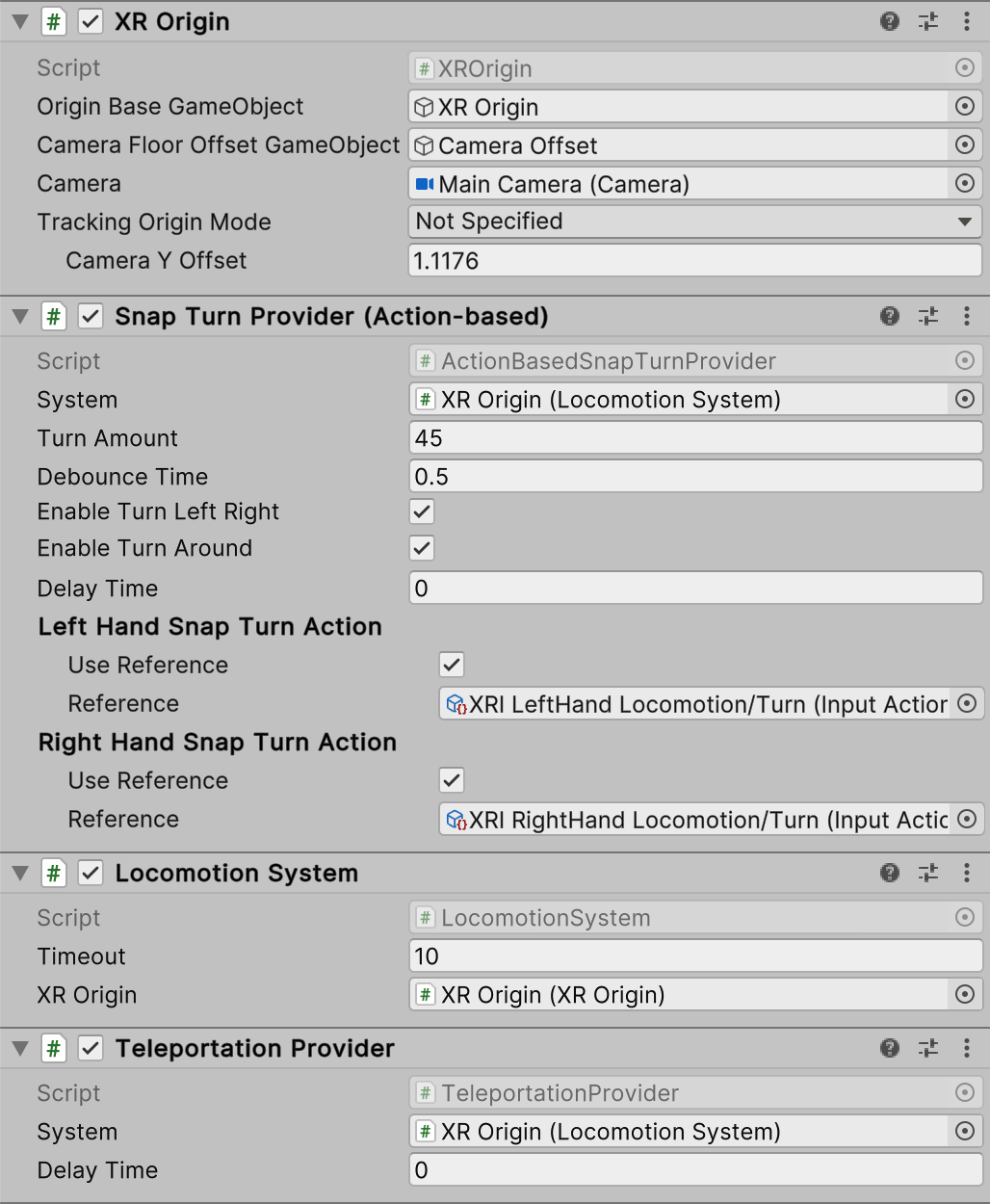This screenshot has width=990, height=1204.
Task: Open help for Teleportation Provider component
Action: [890, 1048]
